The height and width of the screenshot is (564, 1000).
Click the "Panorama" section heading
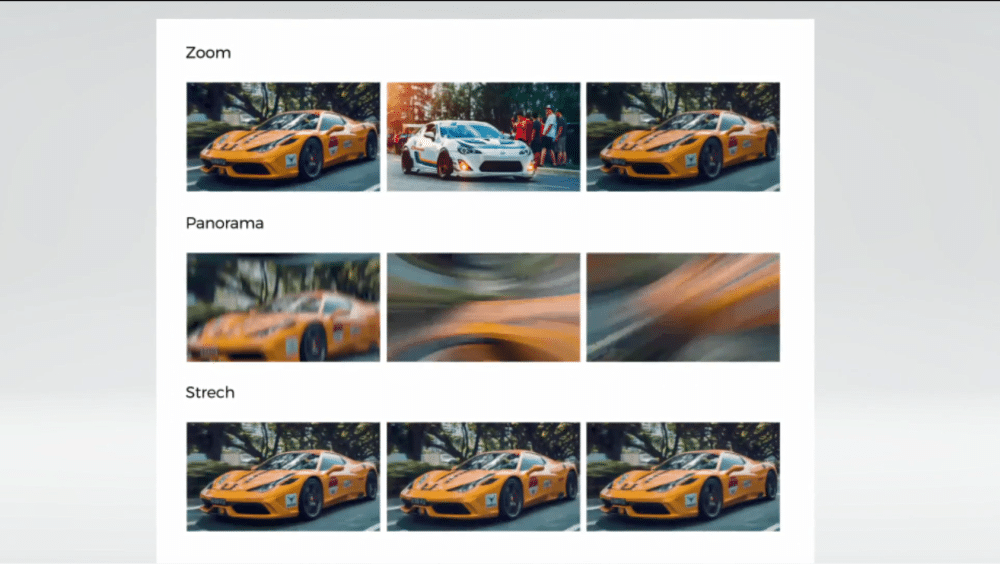(224, 223)
